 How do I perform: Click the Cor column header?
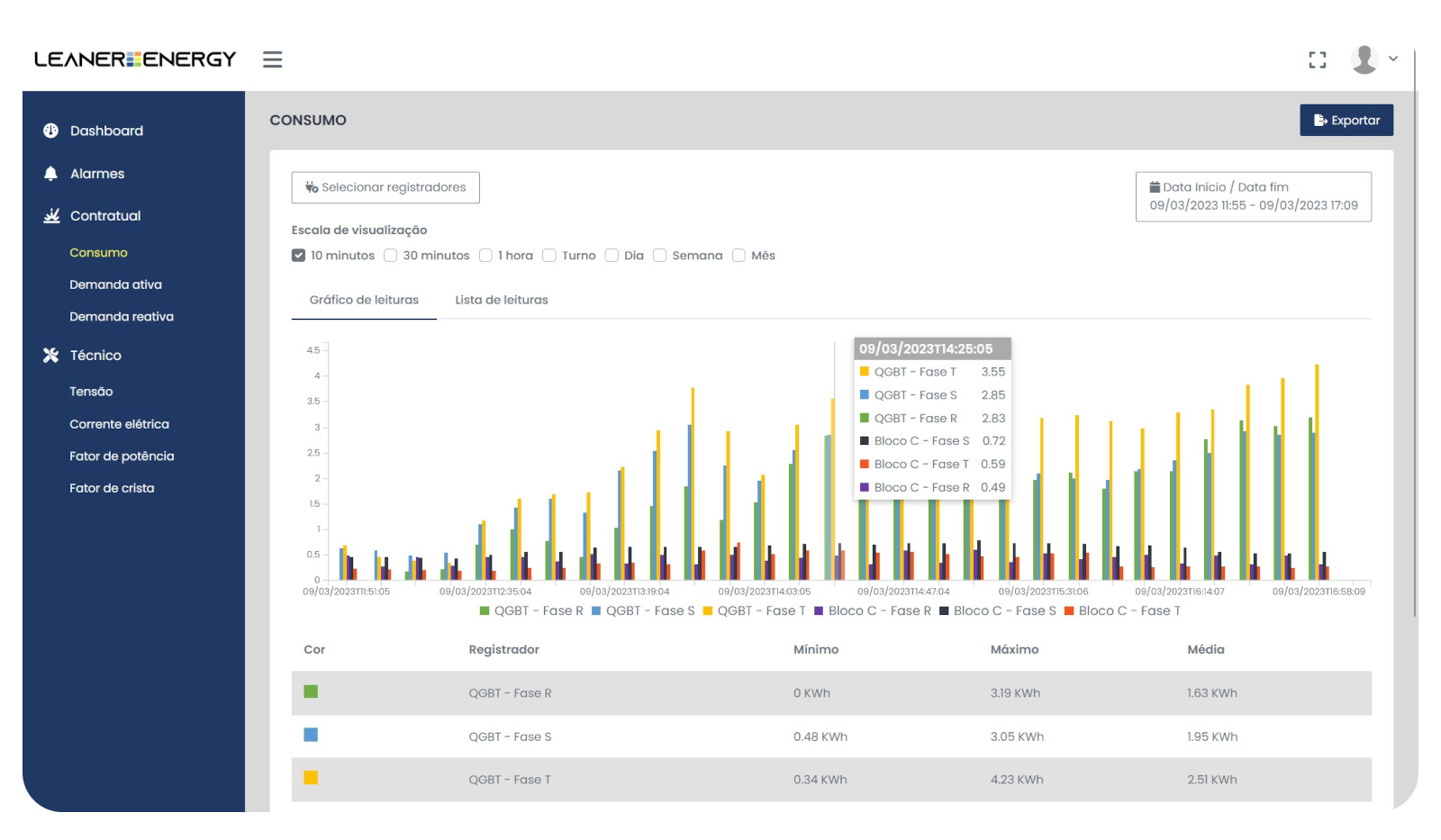pos(314,650)
